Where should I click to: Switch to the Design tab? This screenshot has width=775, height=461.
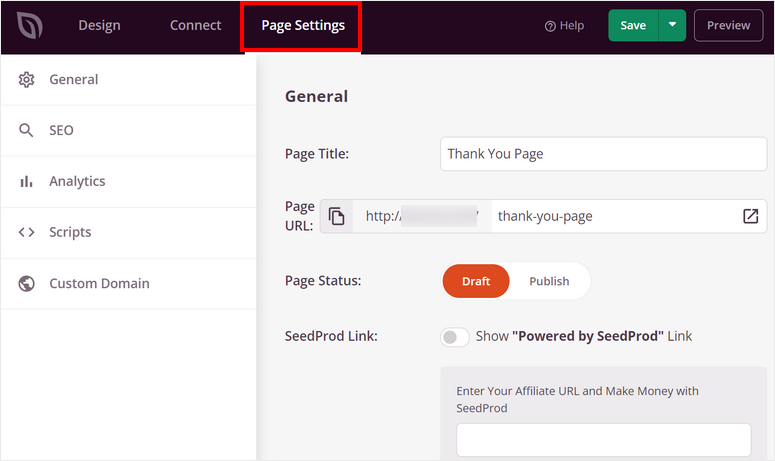(100, 26)
